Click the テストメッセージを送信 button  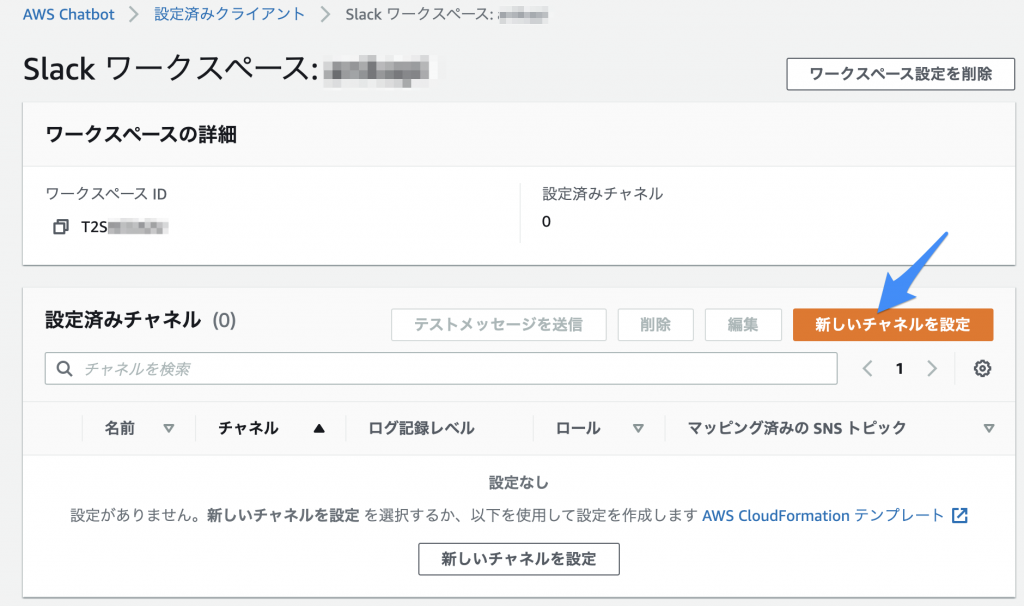pyautogui.click(x=498, y=325)
